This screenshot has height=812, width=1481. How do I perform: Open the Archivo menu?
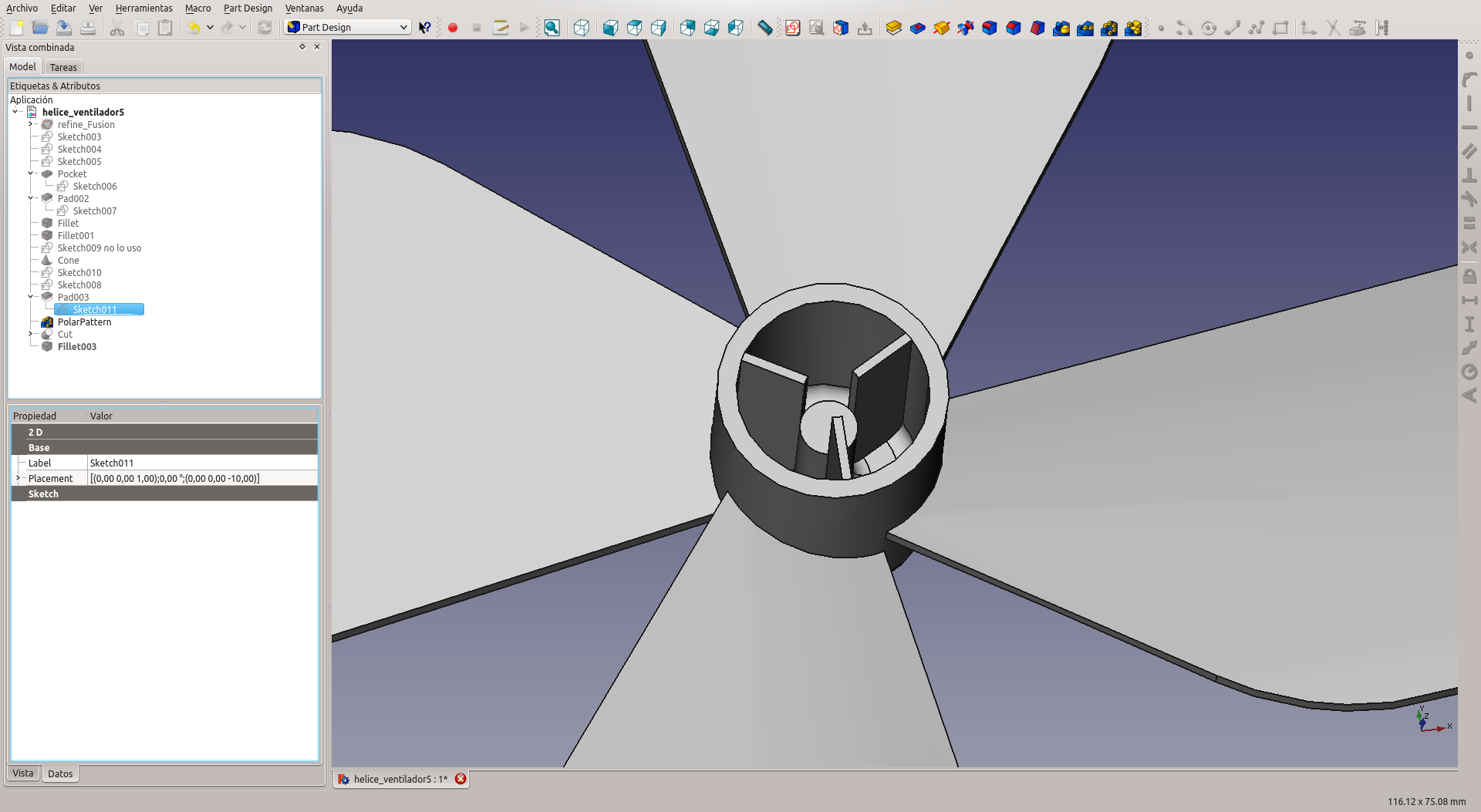[x=22, y=8]
